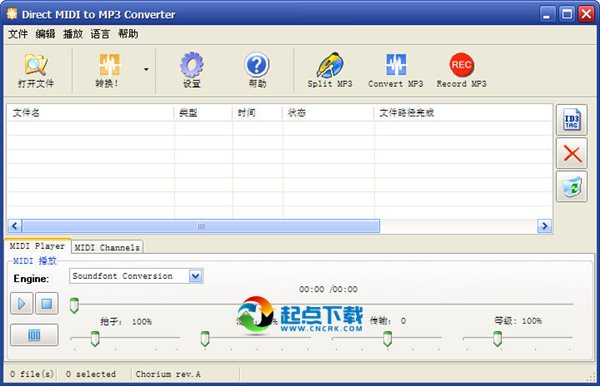
Task: Sort by the 文件名 column header
Action: click(90, 113)
